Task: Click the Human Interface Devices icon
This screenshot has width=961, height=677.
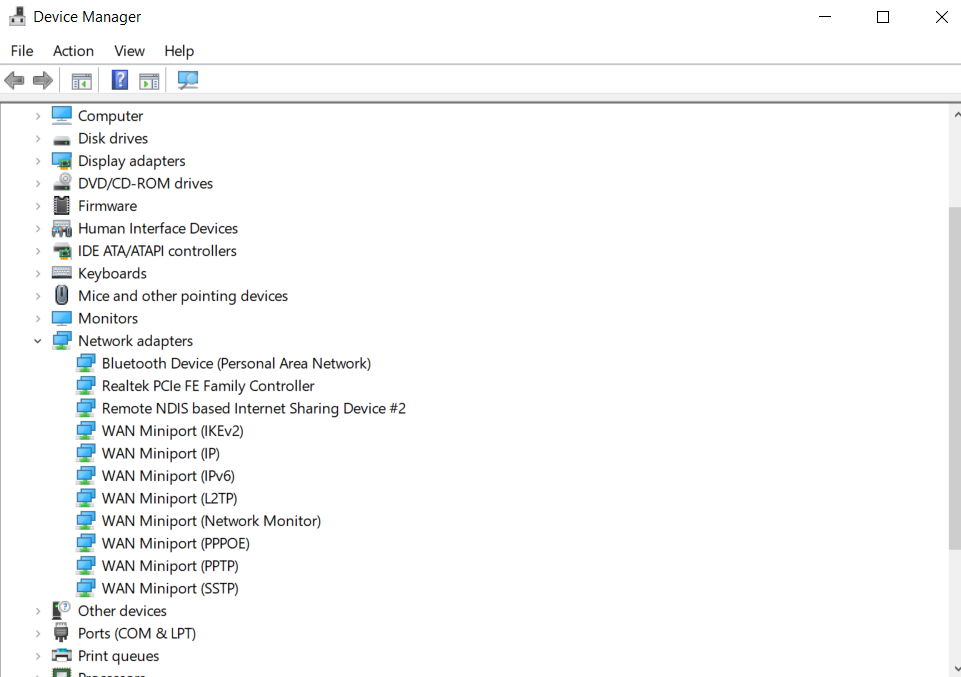Action: (61, 229)
